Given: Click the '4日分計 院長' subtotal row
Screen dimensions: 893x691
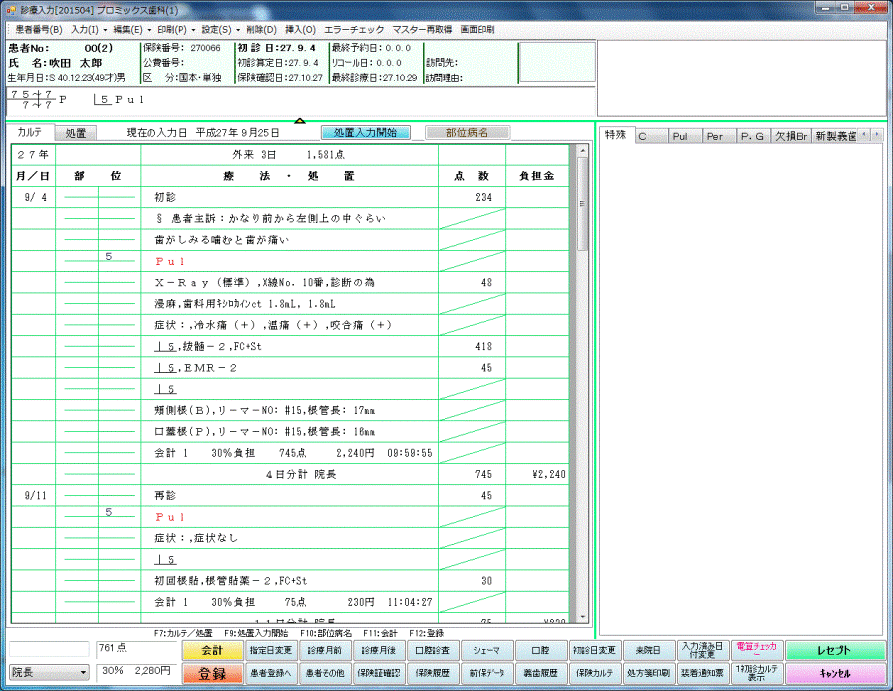Looking at the screenshot, I should pyautogui.click(x=290, y=474).
